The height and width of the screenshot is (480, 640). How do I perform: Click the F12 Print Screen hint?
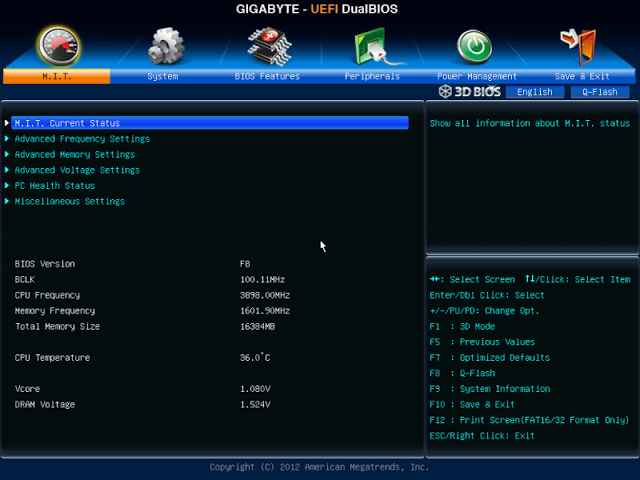(529, 420)
